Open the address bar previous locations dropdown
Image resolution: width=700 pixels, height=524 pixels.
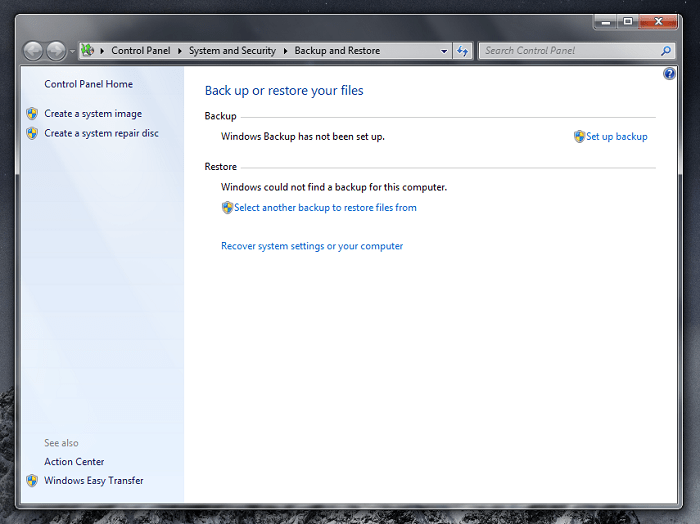(445, 50)
